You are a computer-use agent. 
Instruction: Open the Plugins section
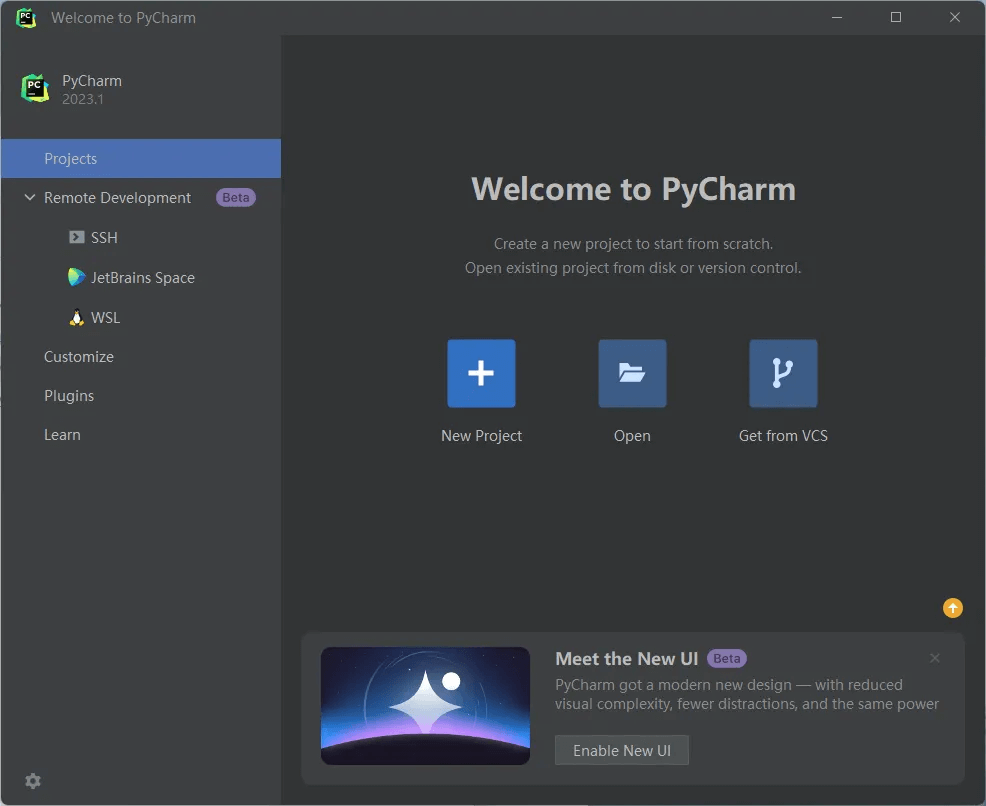click(69, 395)
